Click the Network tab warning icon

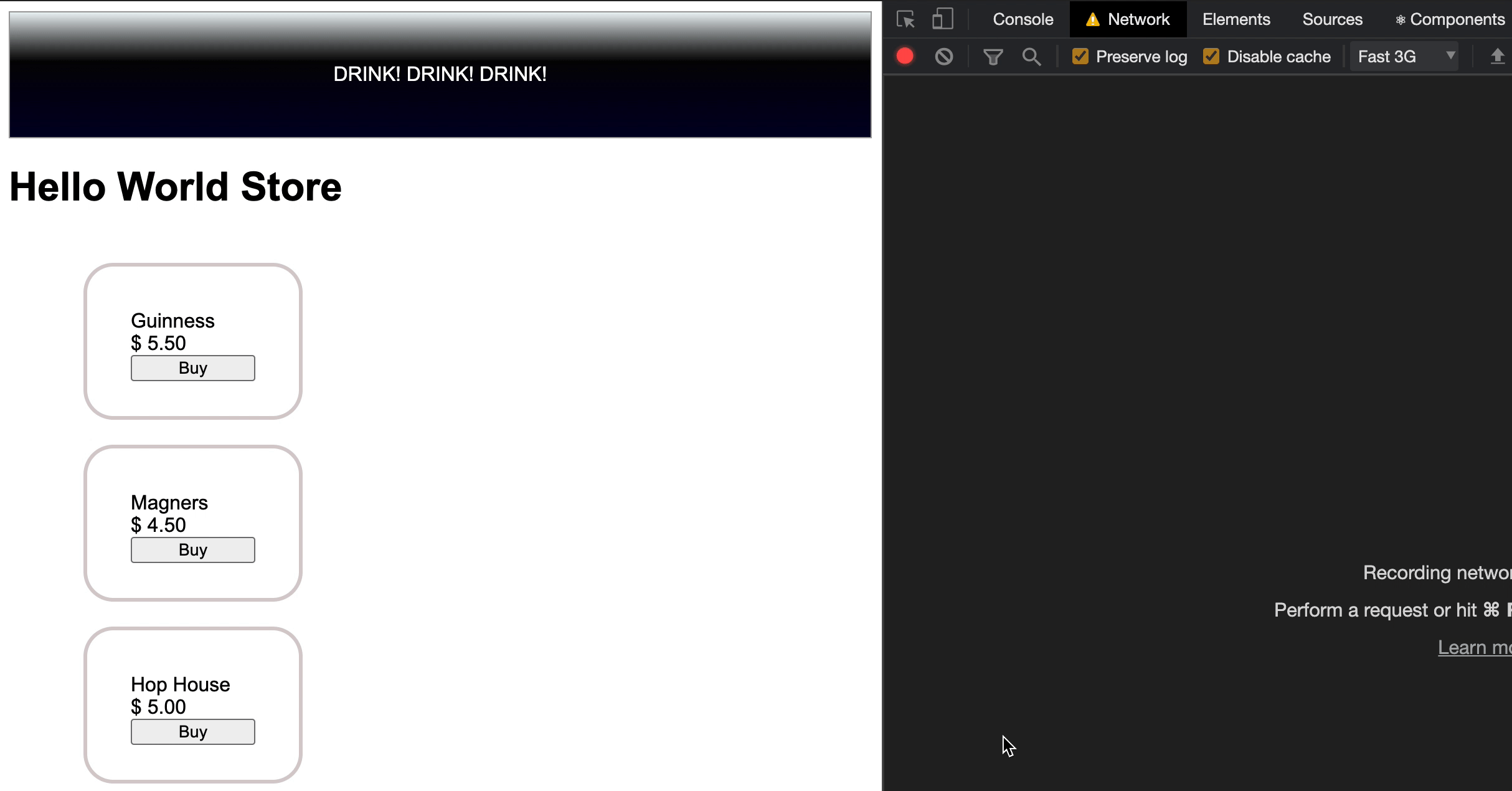(x=1092, y=20)
